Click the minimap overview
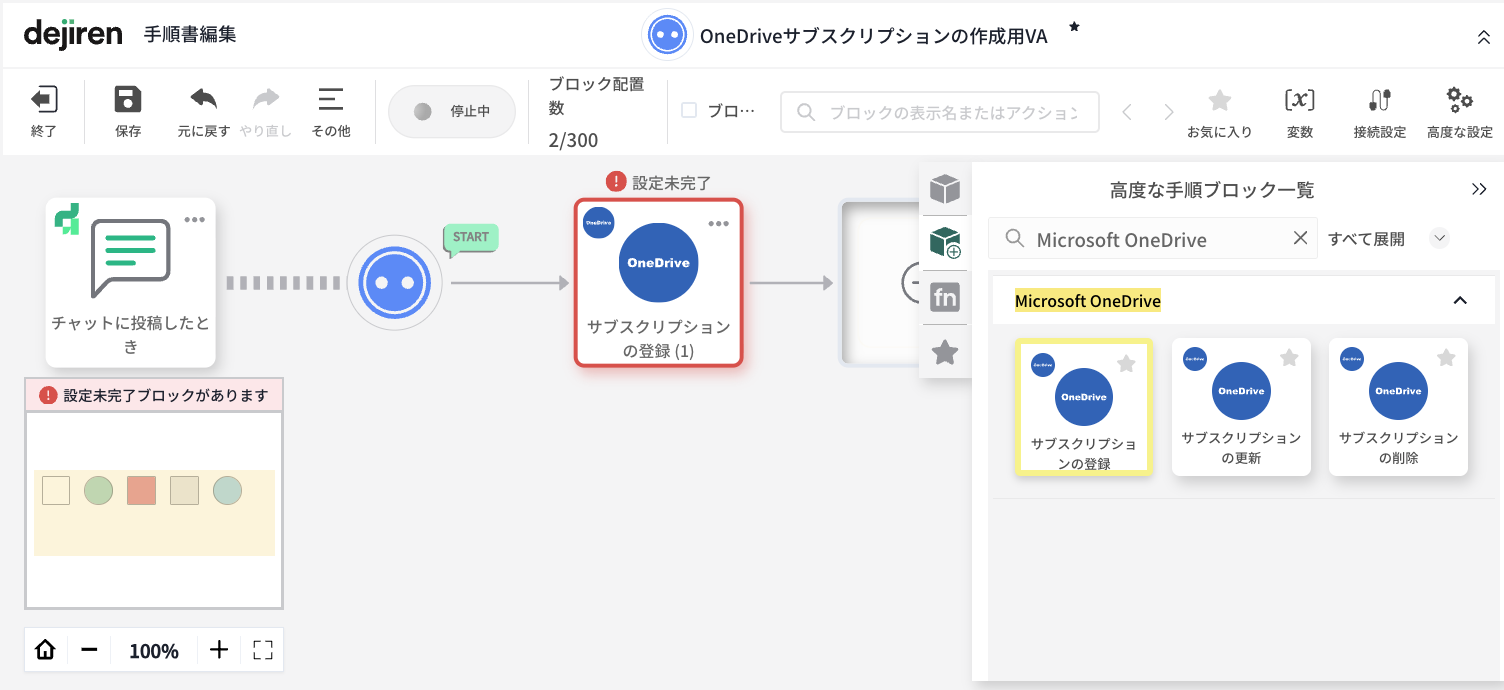Image resolution: width=1504 pixels, height=690 pixels. pos(154,509)
